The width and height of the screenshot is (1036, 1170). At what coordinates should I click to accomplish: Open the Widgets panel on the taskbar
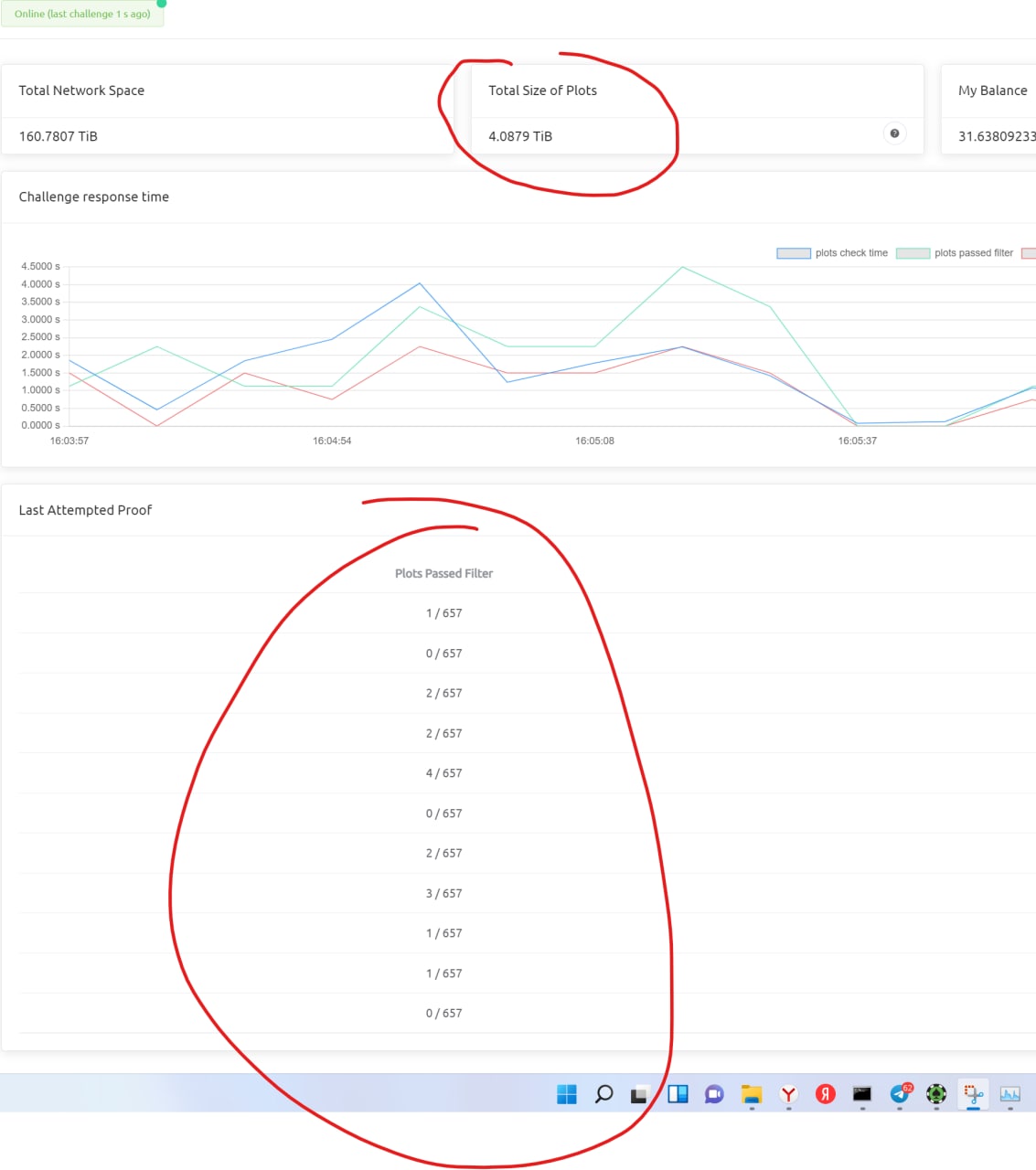click(678, 1094)
